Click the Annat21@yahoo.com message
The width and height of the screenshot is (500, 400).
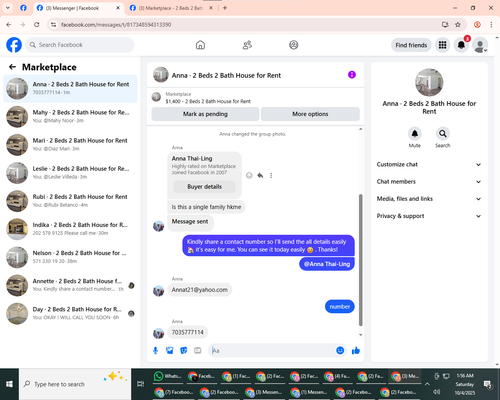(x=200, y=290)
